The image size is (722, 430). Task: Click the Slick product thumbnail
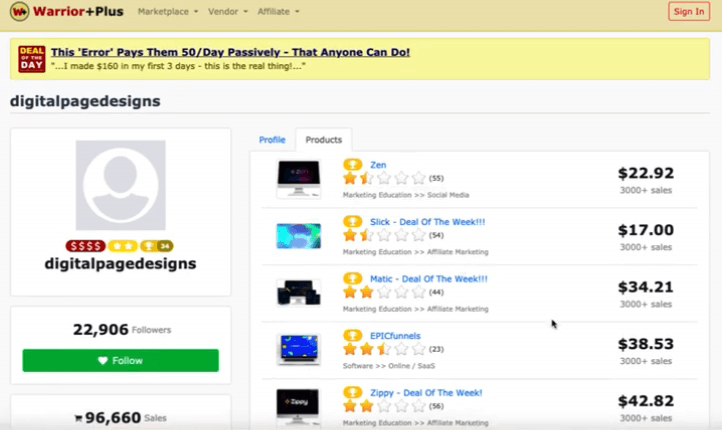pos(298,236)
